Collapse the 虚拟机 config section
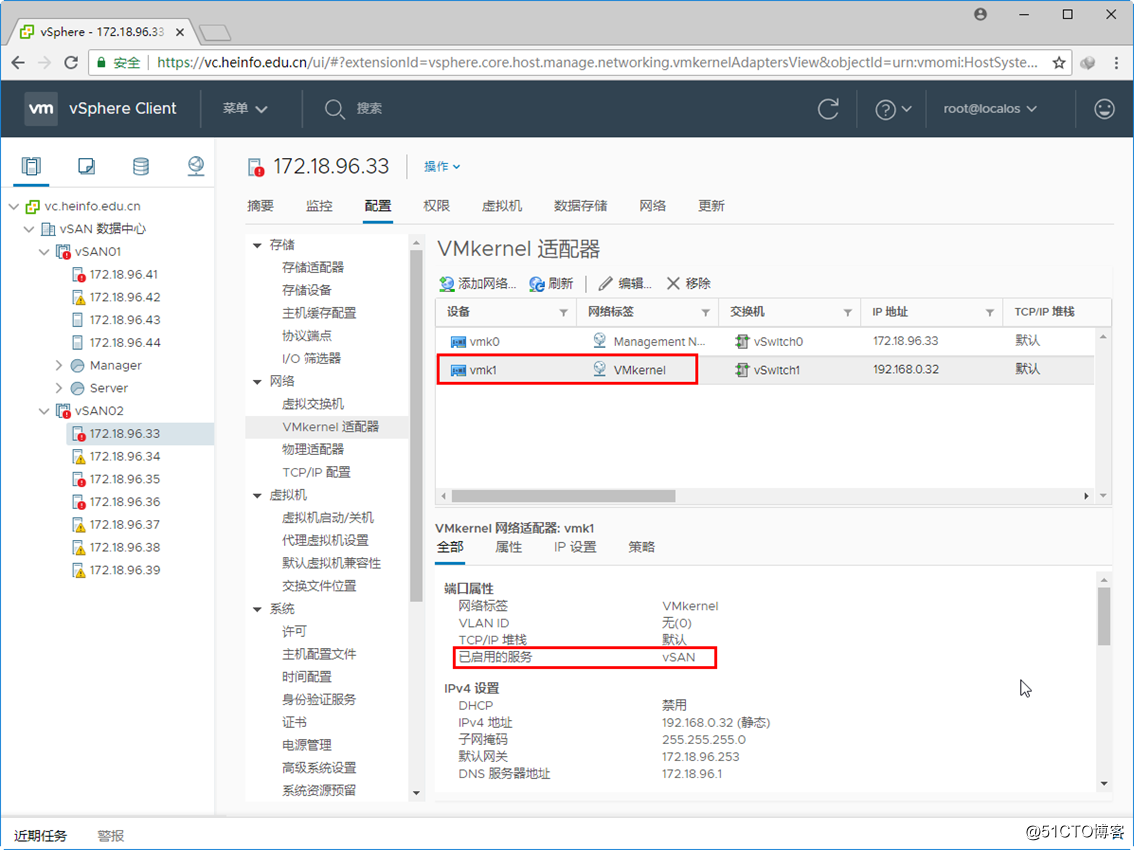The height and width of the screenshot is (850, 1134). [257, 496]
